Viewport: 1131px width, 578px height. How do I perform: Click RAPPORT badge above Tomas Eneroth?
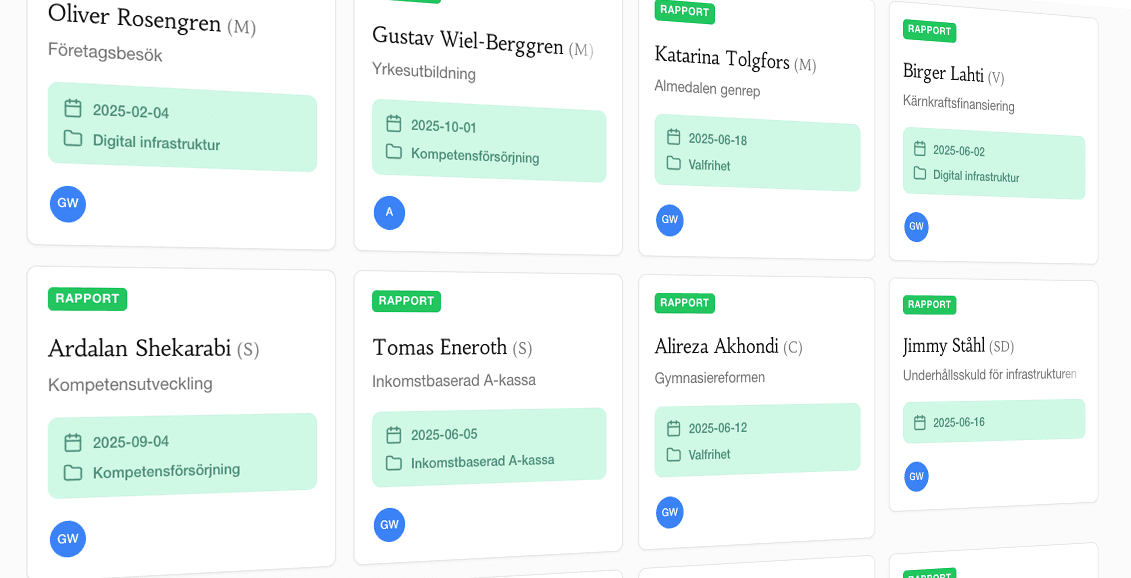point(406,301)
